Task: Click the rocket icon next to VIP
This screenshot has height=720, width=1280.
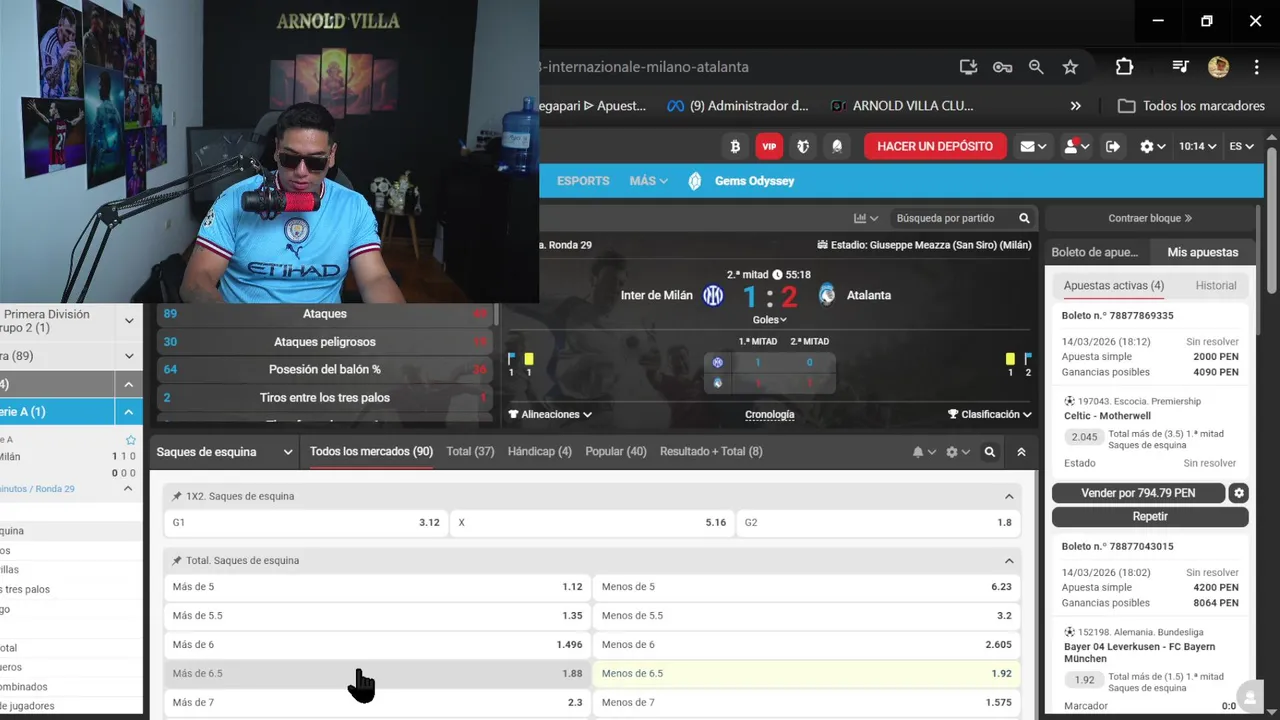Action: 837,146
